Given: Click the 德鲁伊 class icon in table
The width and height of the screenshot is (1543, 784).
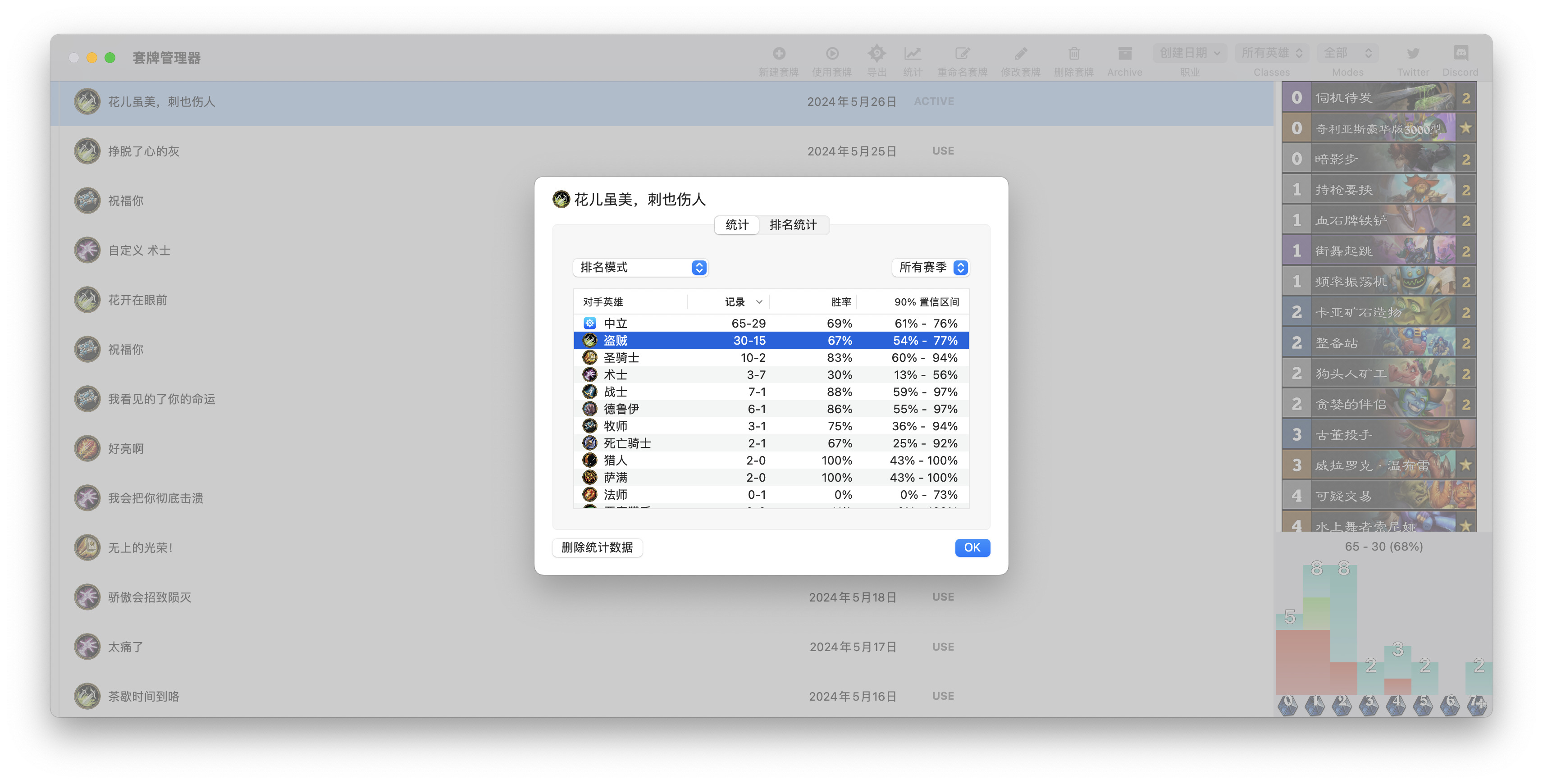Looking at the screenshot, I should 590,409.
